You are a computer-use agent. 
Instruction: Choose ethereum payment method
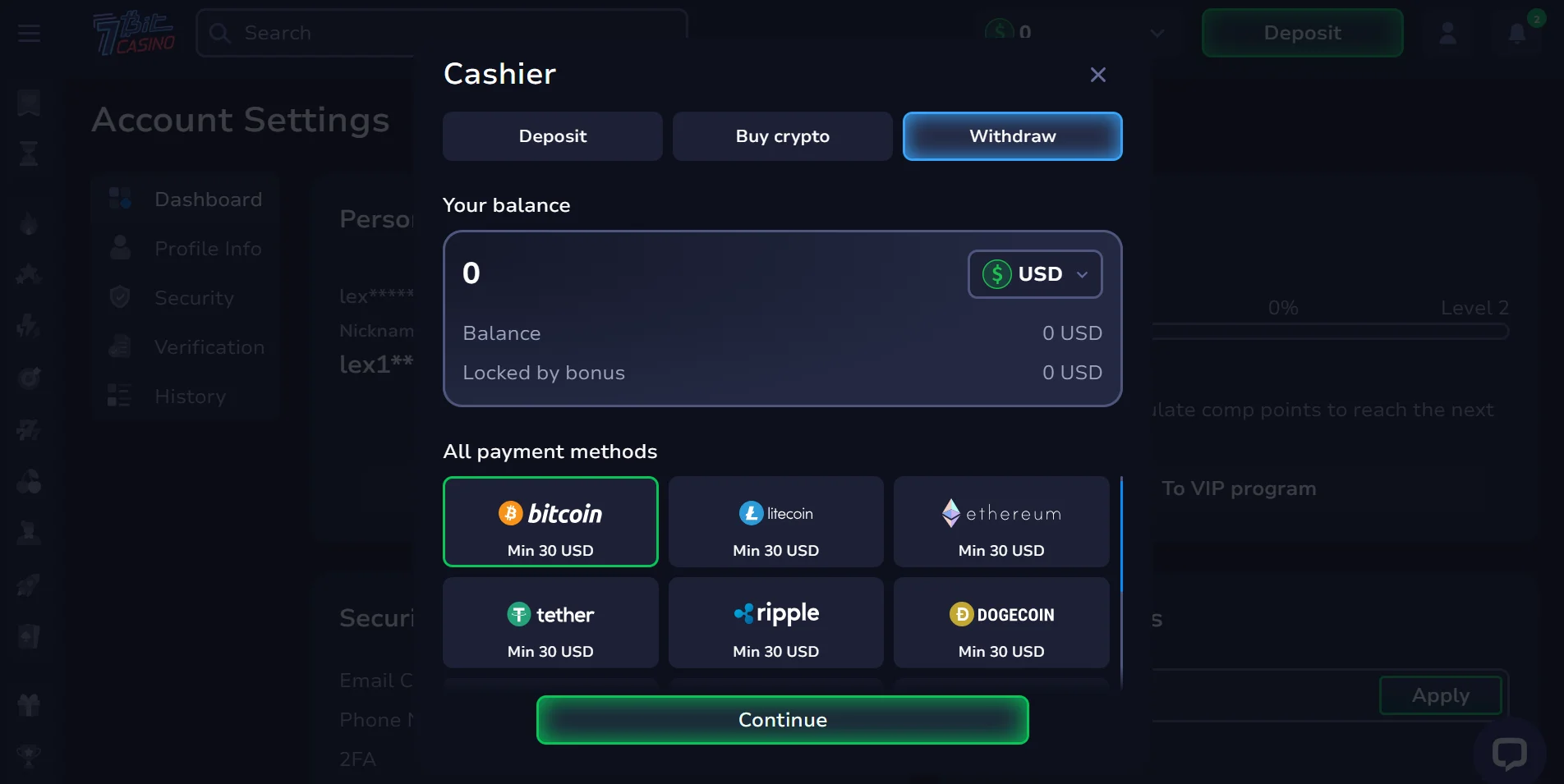[1001, 521]
